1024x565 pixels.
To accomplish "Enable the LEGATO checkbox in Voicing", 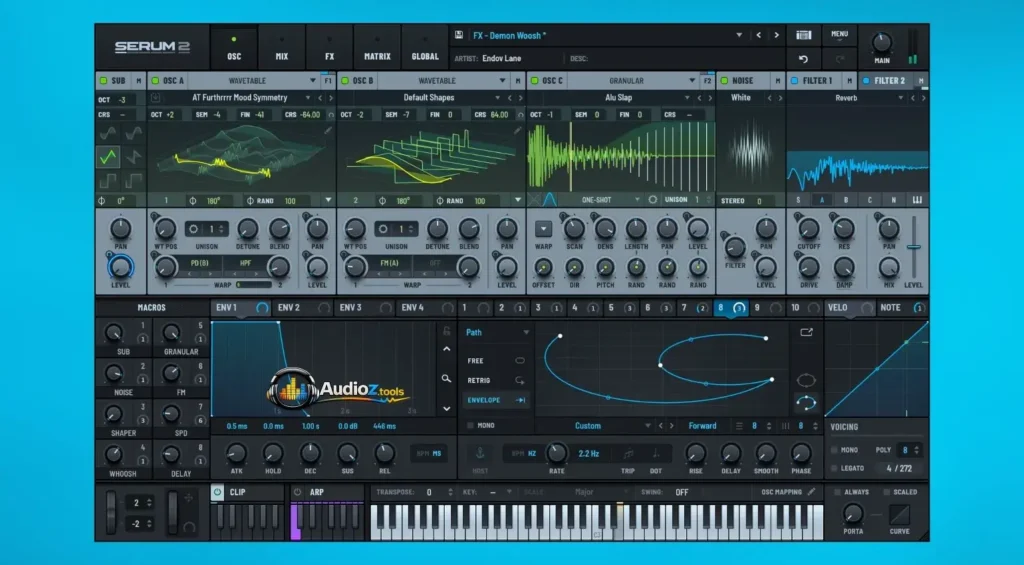I will [x=834, y=468].
